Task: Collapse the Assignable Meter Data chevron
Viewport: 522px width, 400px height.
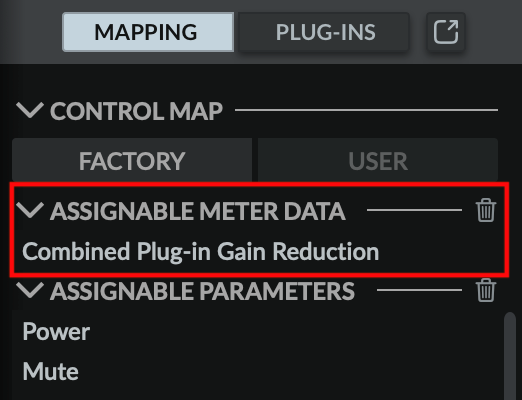Action: coord(30,210)
